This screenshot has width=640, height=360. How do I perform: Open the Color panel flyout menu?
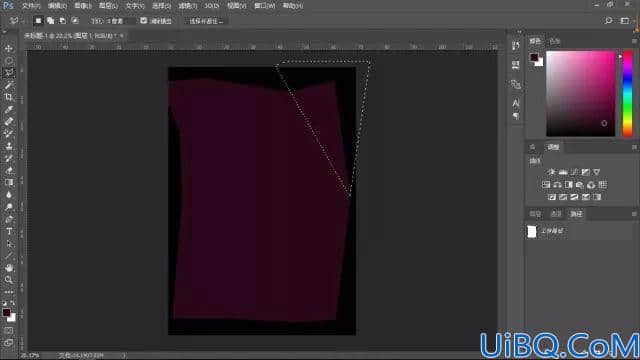click(634, 41)
